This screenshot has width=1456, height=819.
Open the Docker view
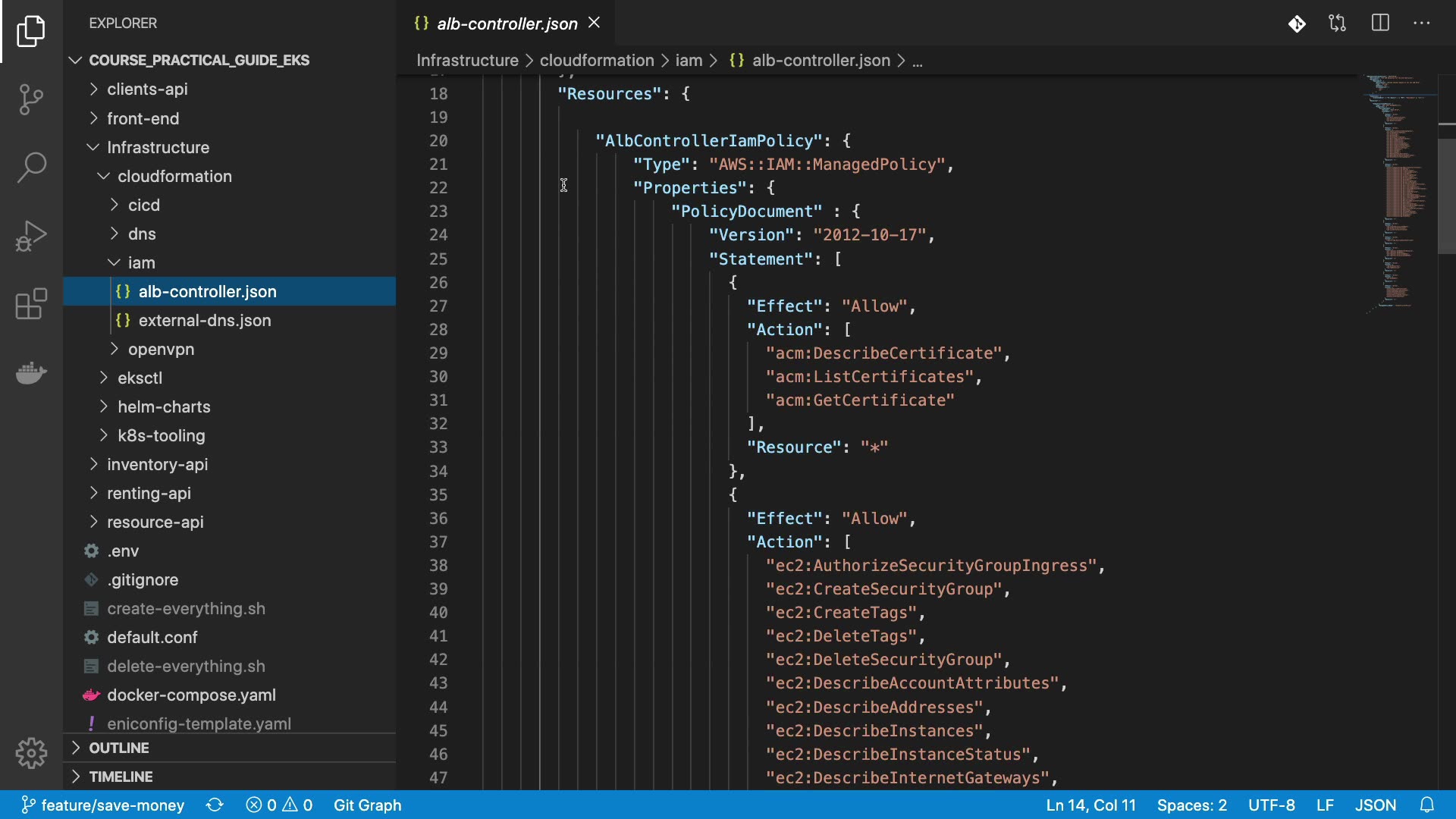click(x=31, y=372)
